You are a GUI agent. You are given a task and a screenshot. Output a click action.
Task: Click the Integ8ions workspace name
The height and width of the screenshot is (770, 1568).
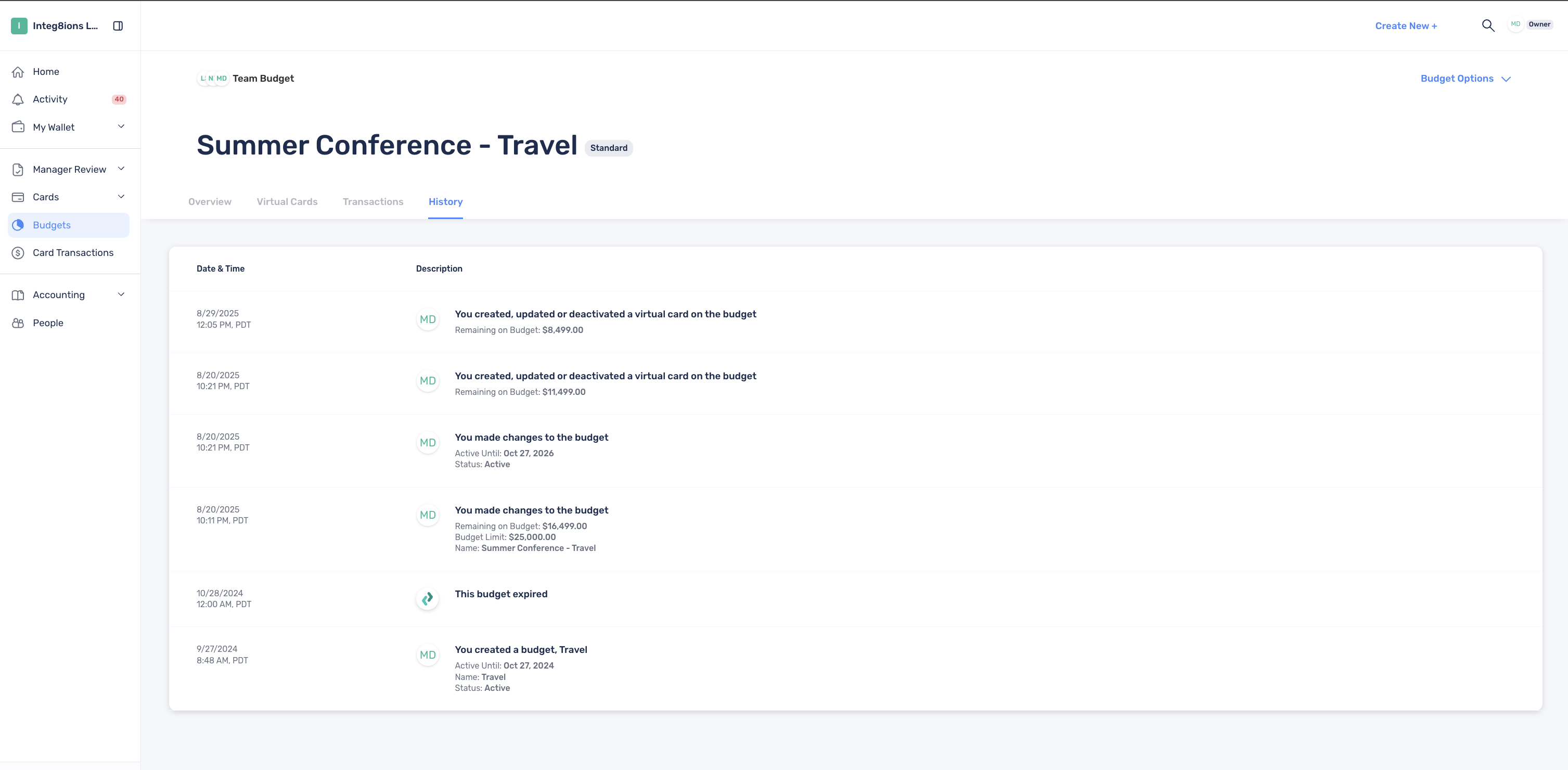65,25
